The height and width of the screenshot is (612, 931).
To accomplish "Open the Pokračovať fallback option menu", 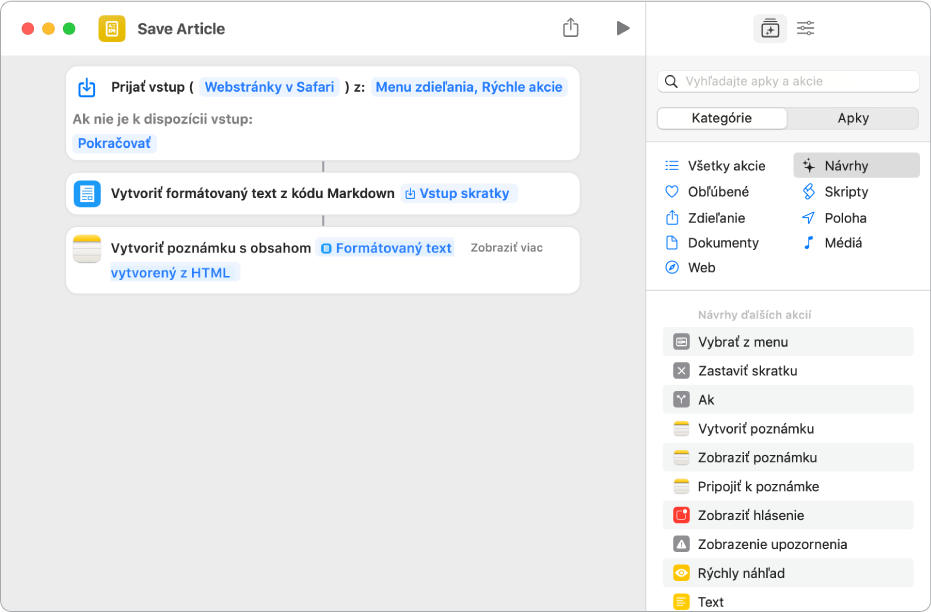I will (x=115, y=143).
